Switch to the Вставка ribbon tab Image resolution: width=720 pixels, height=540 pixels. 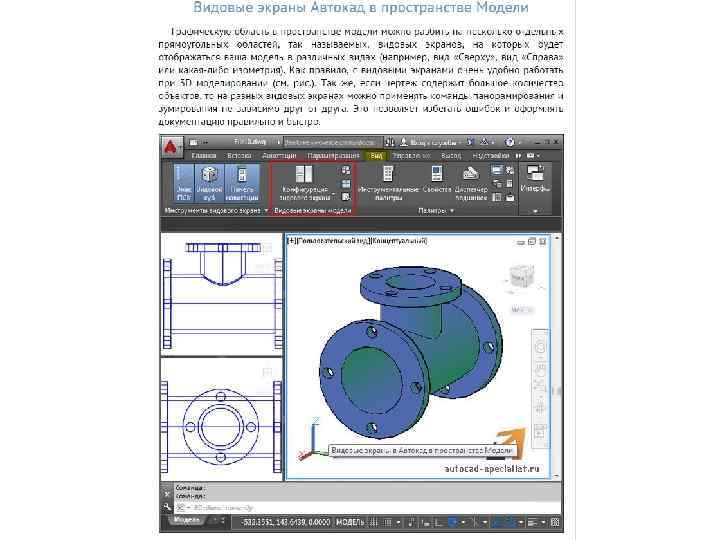pos(239,156)
